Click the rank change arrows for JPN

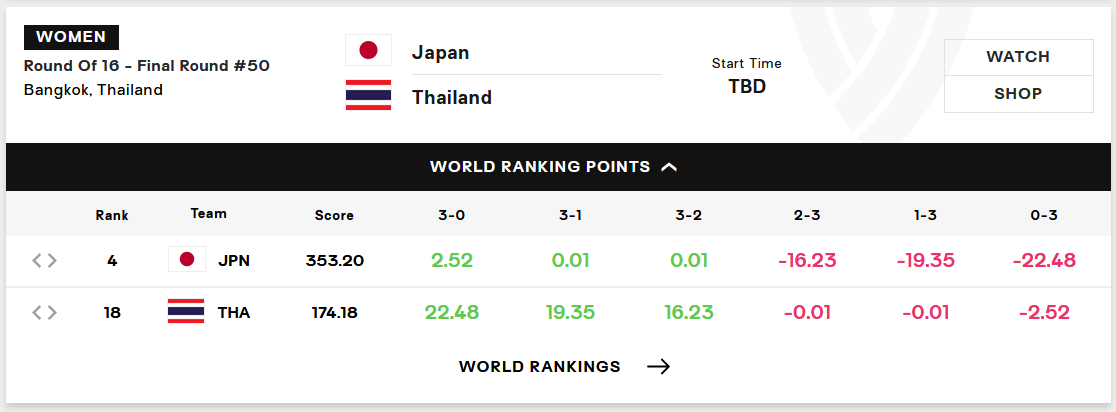(44, 260)
